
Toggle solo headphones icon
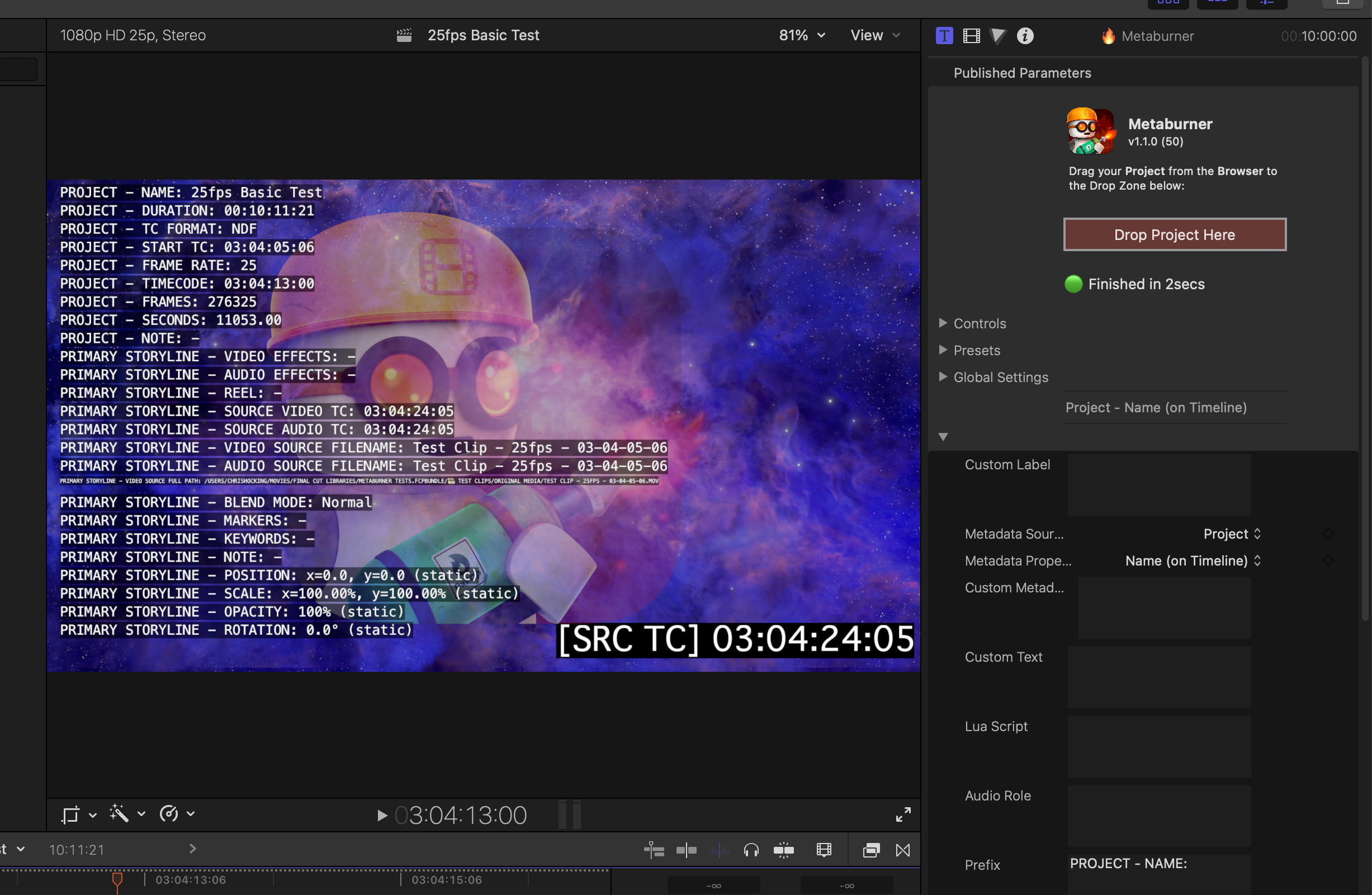[x=751, y=850]
